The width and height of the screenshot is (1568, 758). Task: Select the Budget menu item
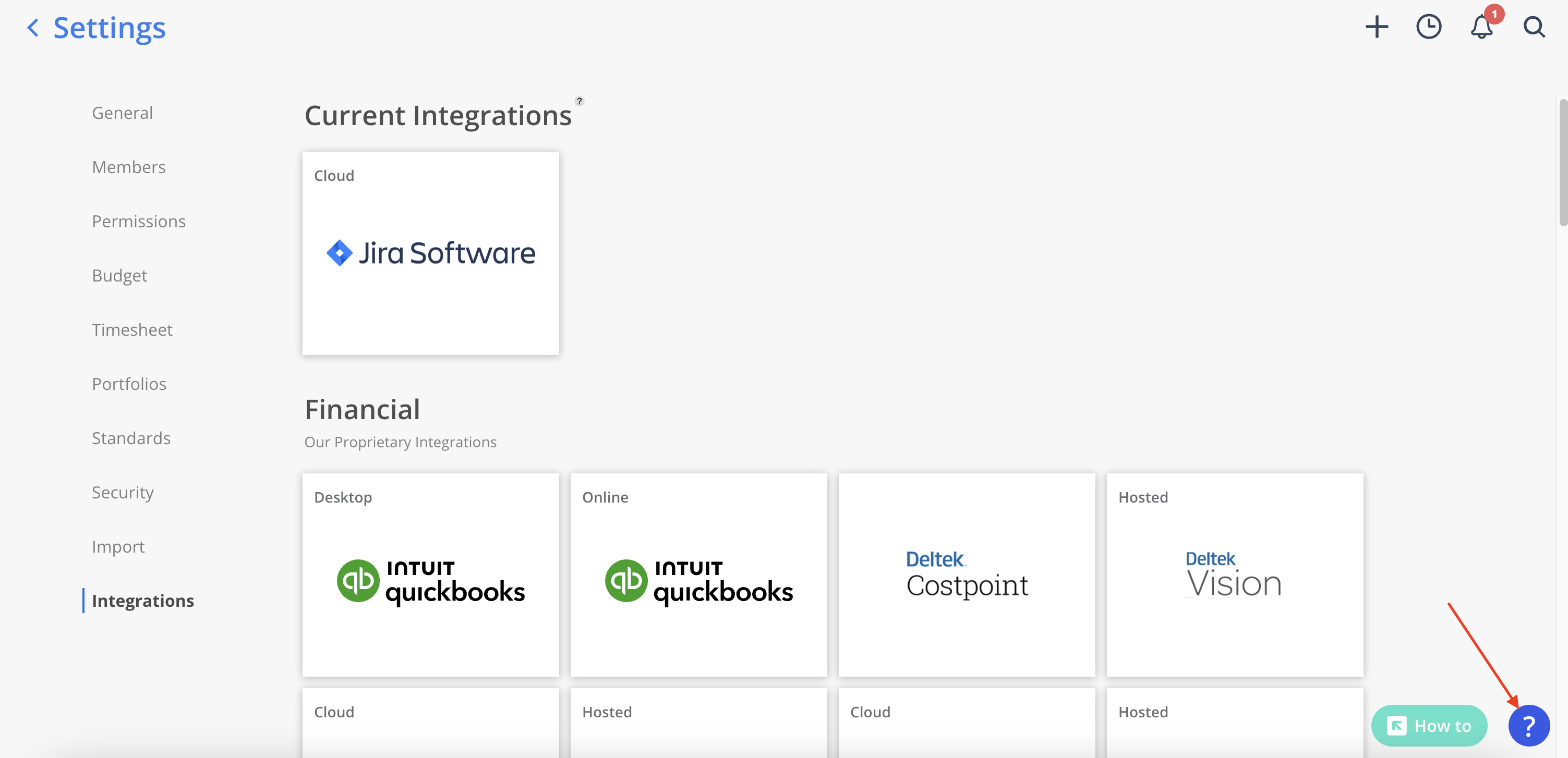click(119, 276)
